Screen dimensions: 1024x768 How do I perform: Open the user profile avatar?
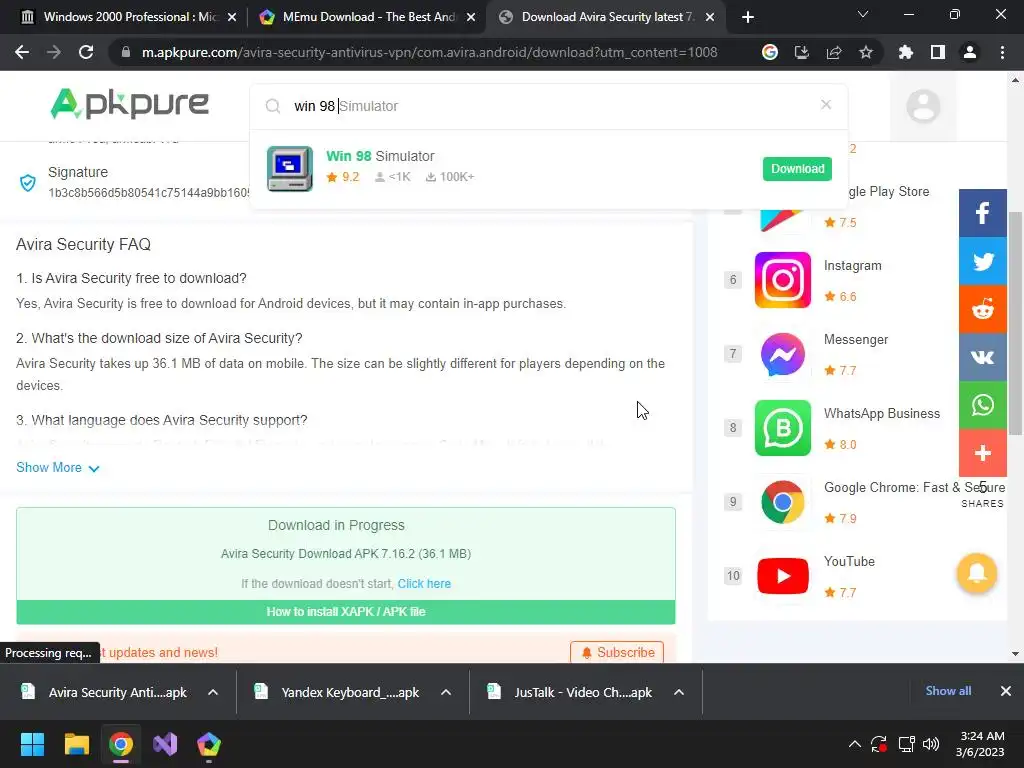coord(923,106)
